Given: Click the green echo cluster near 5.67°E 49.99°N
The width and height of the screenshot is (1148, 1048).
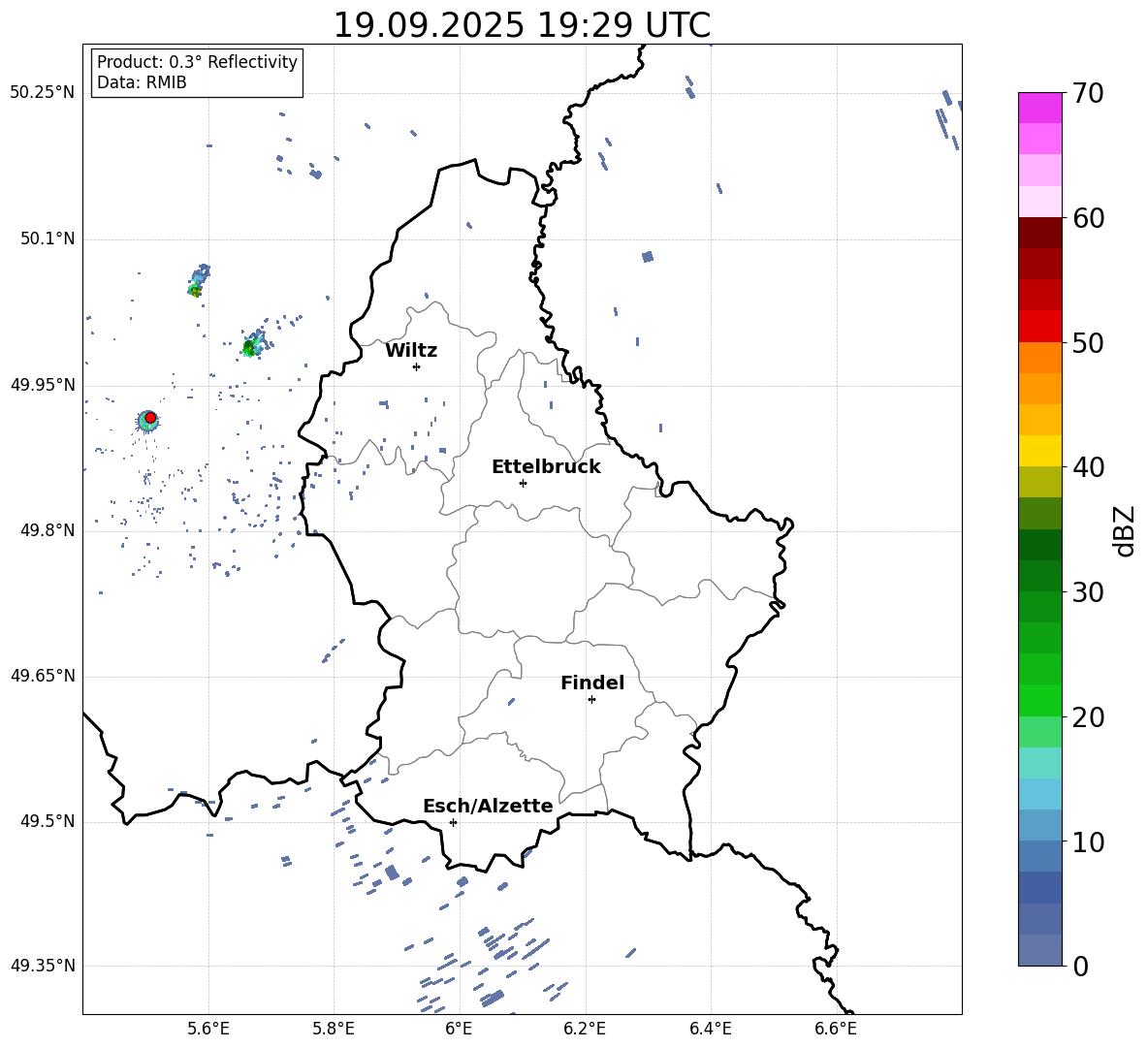Looking at the screenshot, I should [x=252, y=345].
